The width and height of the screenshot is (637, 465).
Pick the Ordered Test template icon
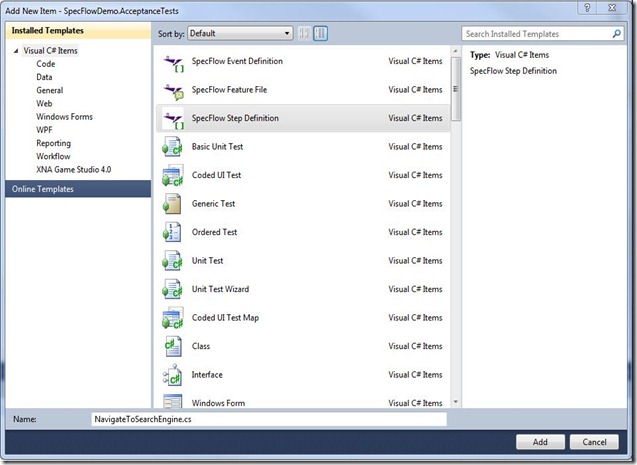173,232
